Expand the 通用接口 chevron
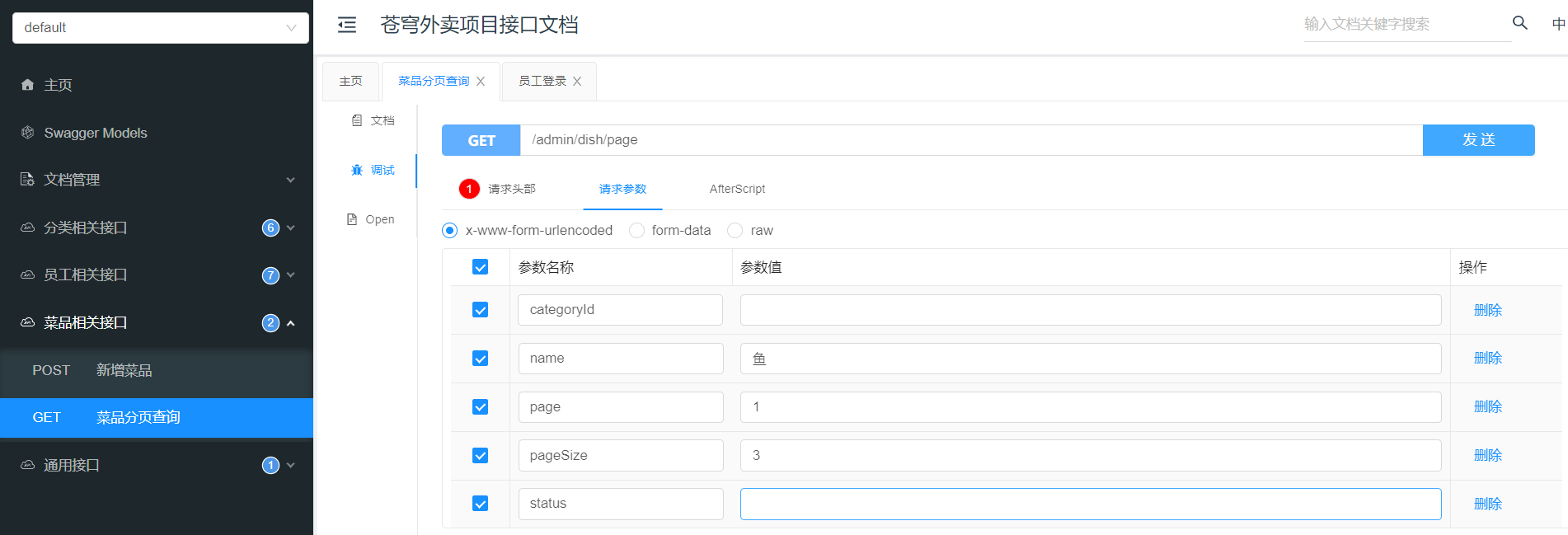Screen dimensions: 1568x535 click(x=290, y=466)
